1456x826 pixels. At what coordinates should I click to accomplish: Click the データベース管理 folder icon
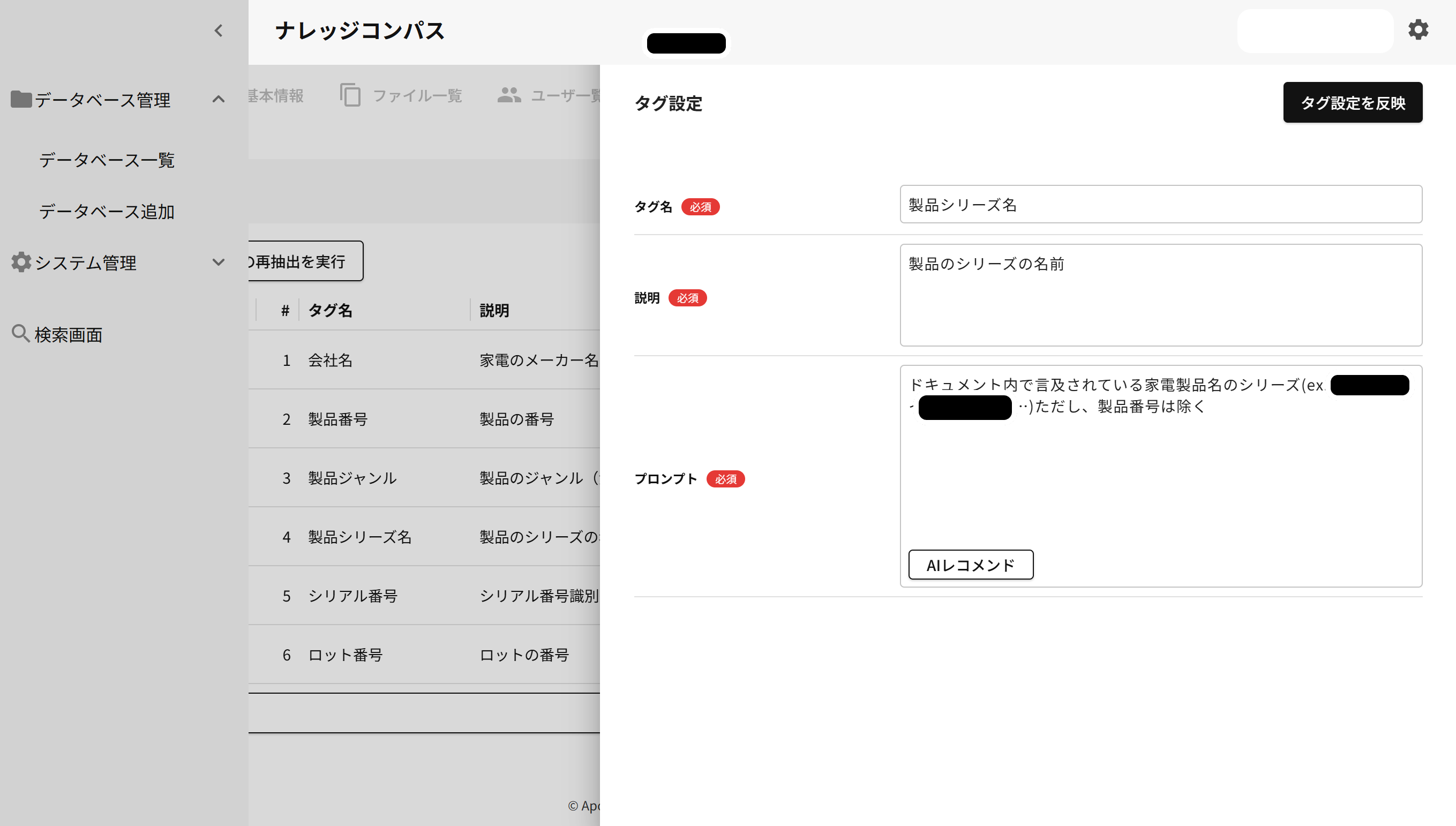coord(21,99)
